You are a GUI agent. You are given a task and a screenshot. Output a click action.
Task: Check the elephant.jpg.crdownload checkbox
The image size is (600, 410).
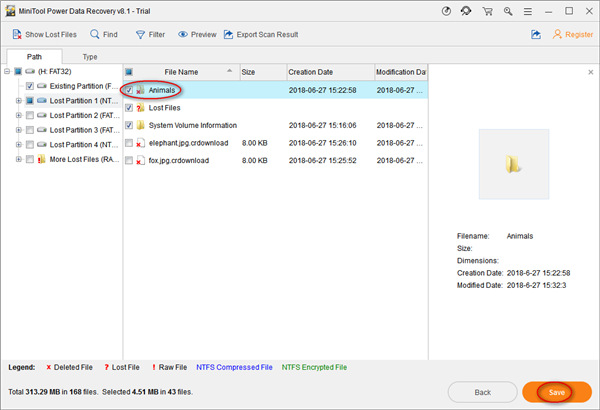[x=130, y=143]
